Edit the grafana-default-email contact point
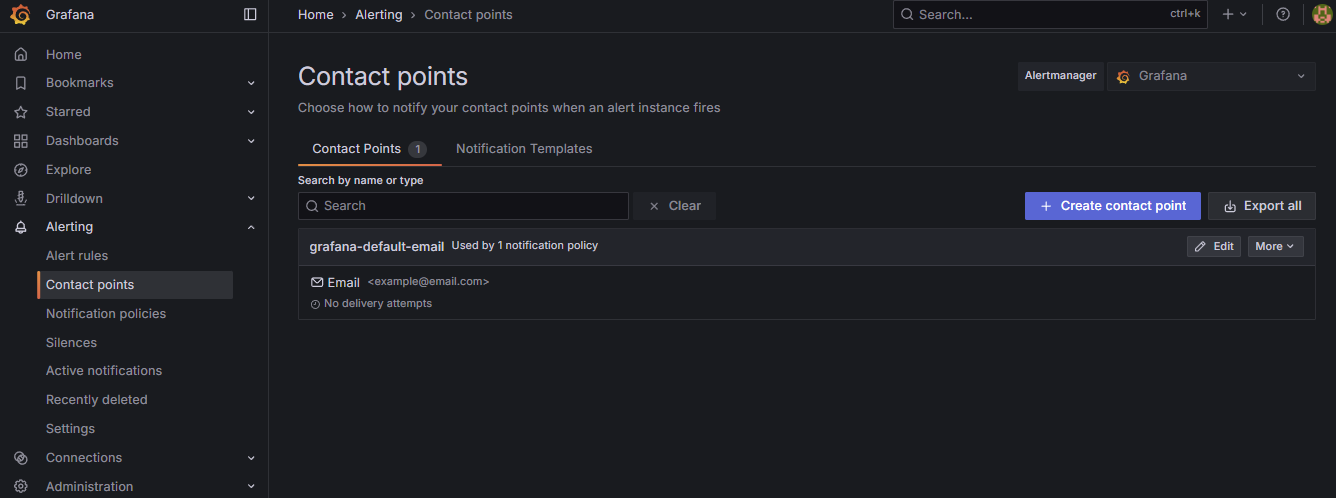 pos(1214,246)
